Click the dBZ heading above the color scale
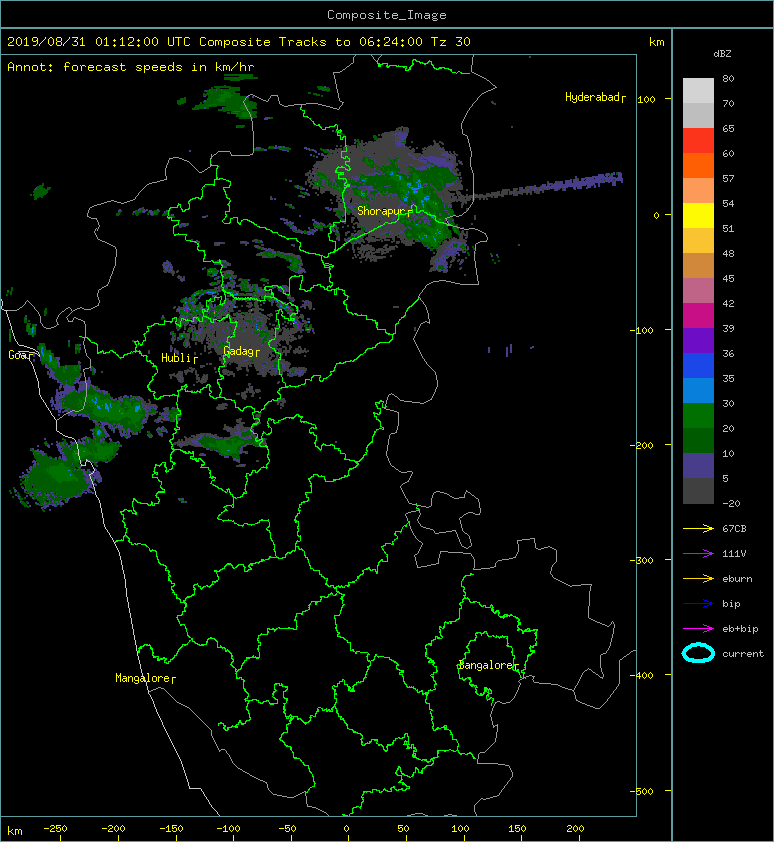Image resolution: width=774 pixels, height=842 pixels. [722, 54]
